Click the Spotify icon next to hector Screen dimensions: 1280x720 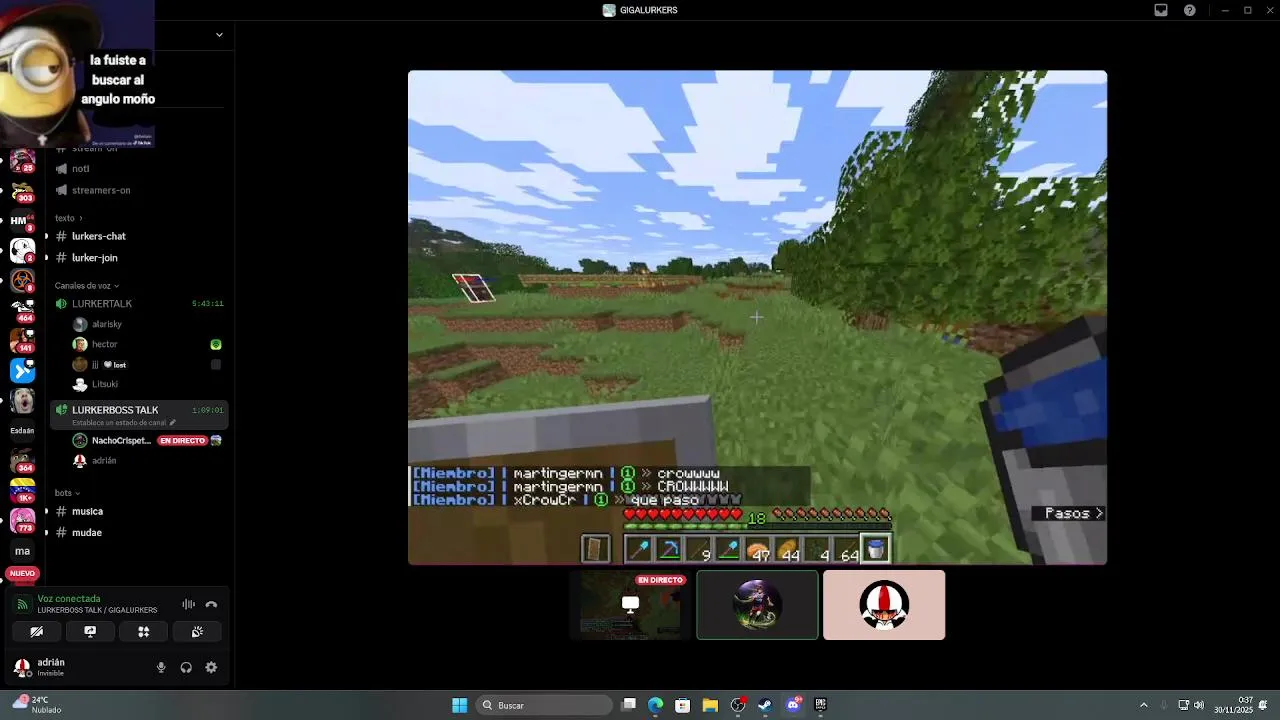(x=216, y=344)
